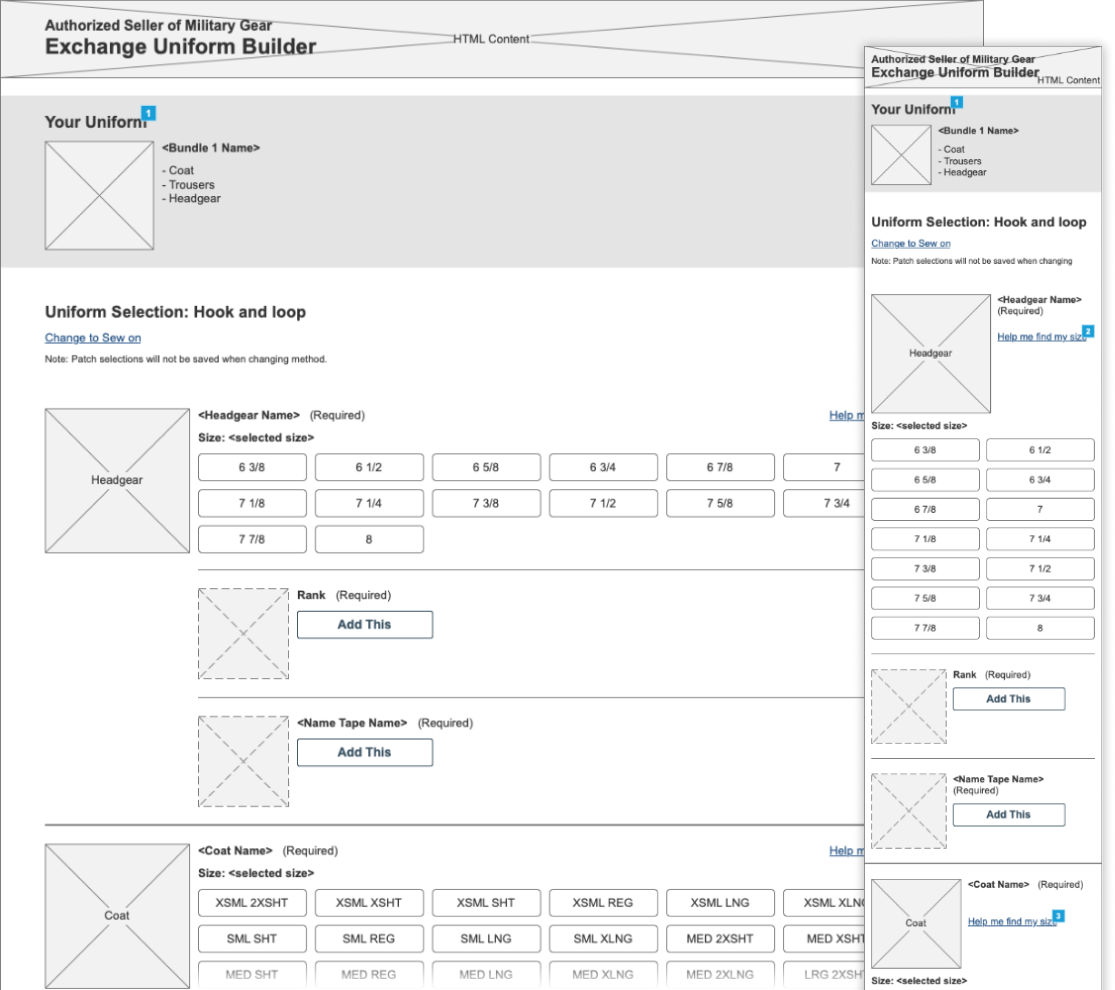The image size is (1115, 990).
Task: Select headgear size 6 3/8
Action: tap(250, 467)
